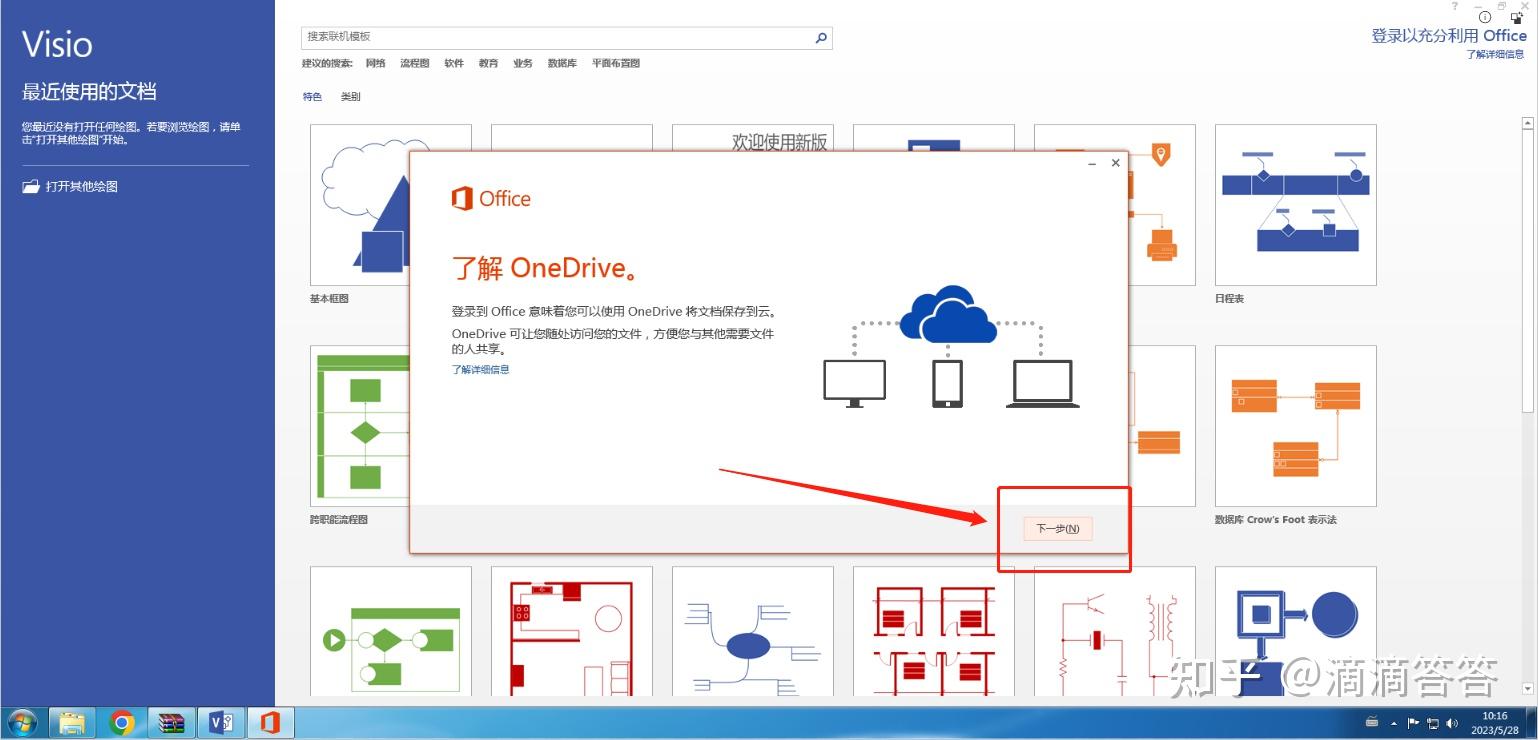Search templates using the 网络 suggestion
The image size is (1538, 740).
pos(375,62)
